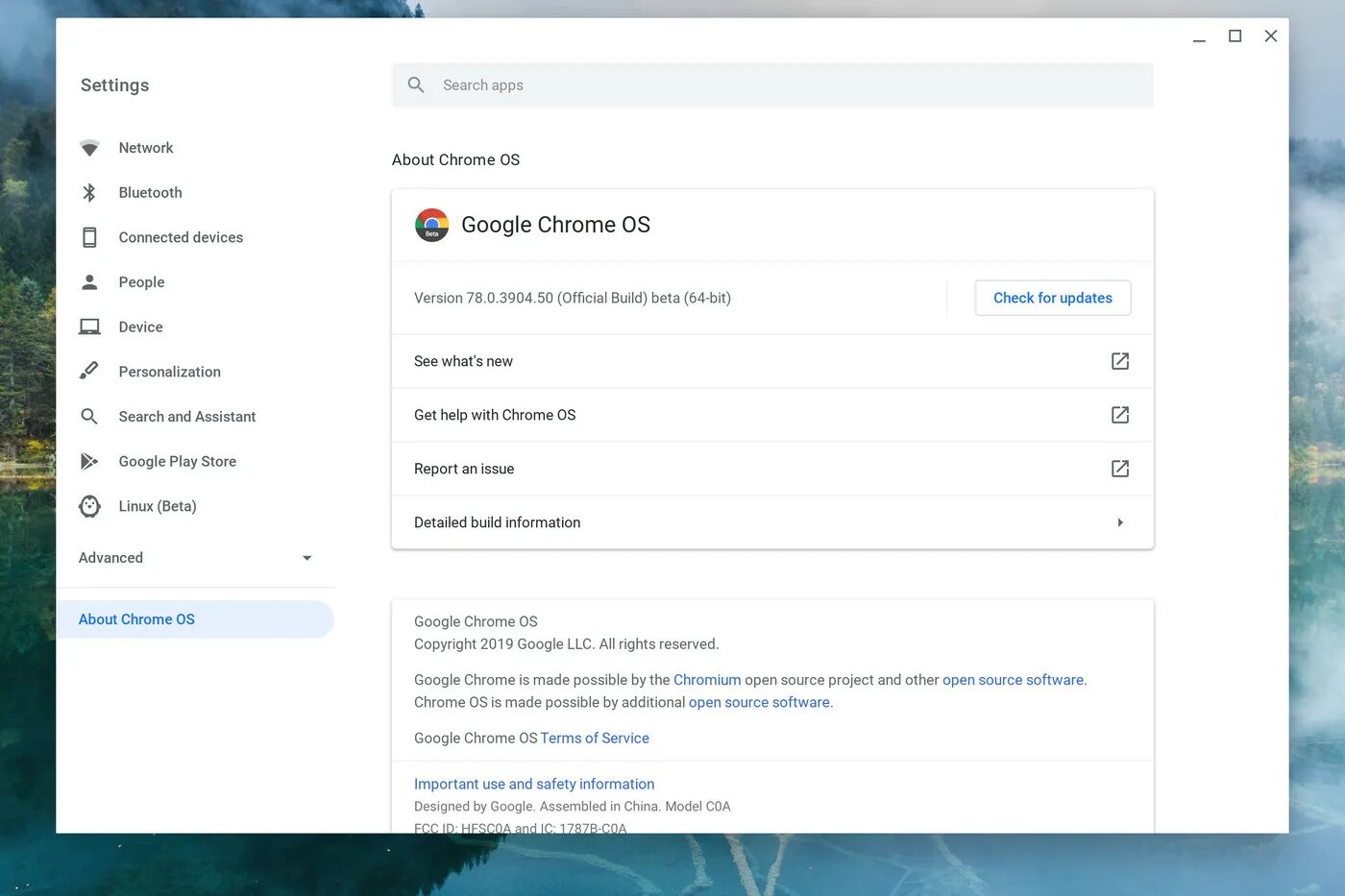Open Bluetooth settings
1345x896 pixels.
[150, 193]
